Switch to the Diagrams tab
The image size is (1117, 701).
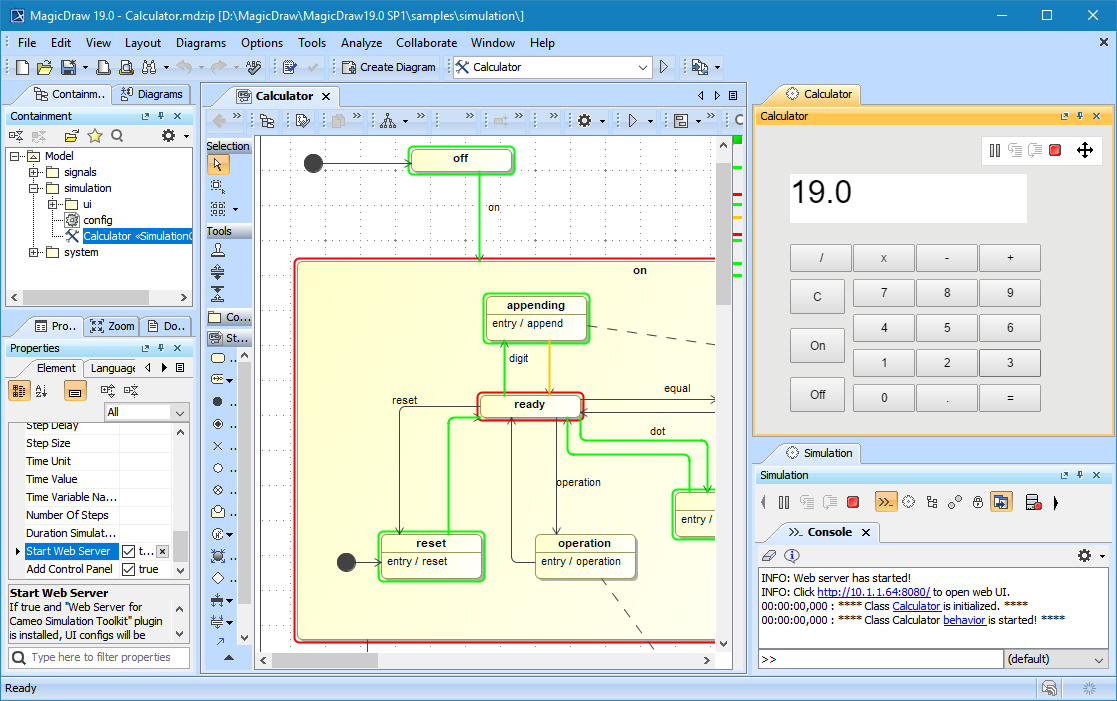coord(151,94)
